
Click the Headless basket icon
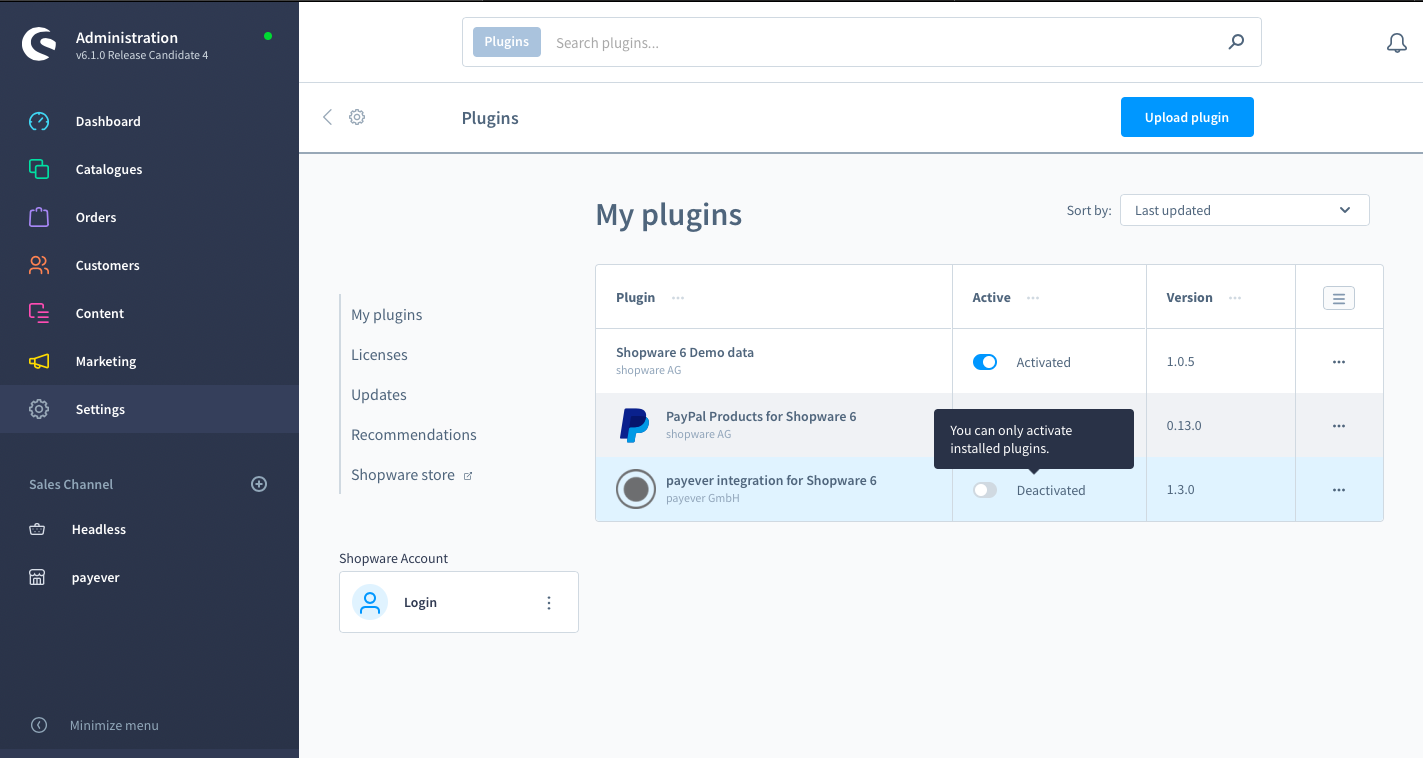click(37, 529)
